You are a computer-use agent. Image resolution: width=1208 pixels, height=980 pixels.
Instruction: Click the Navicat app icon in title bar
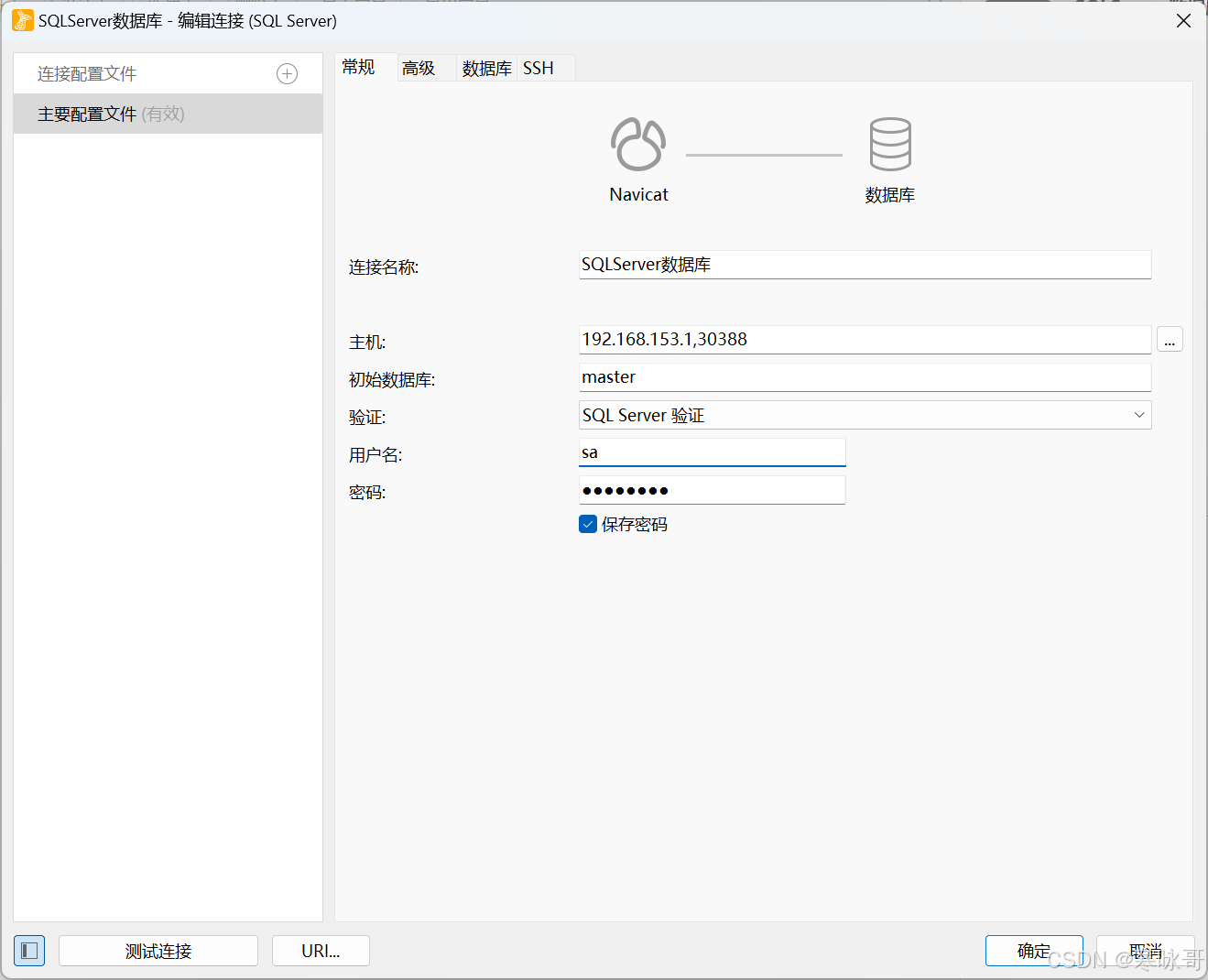23,20
